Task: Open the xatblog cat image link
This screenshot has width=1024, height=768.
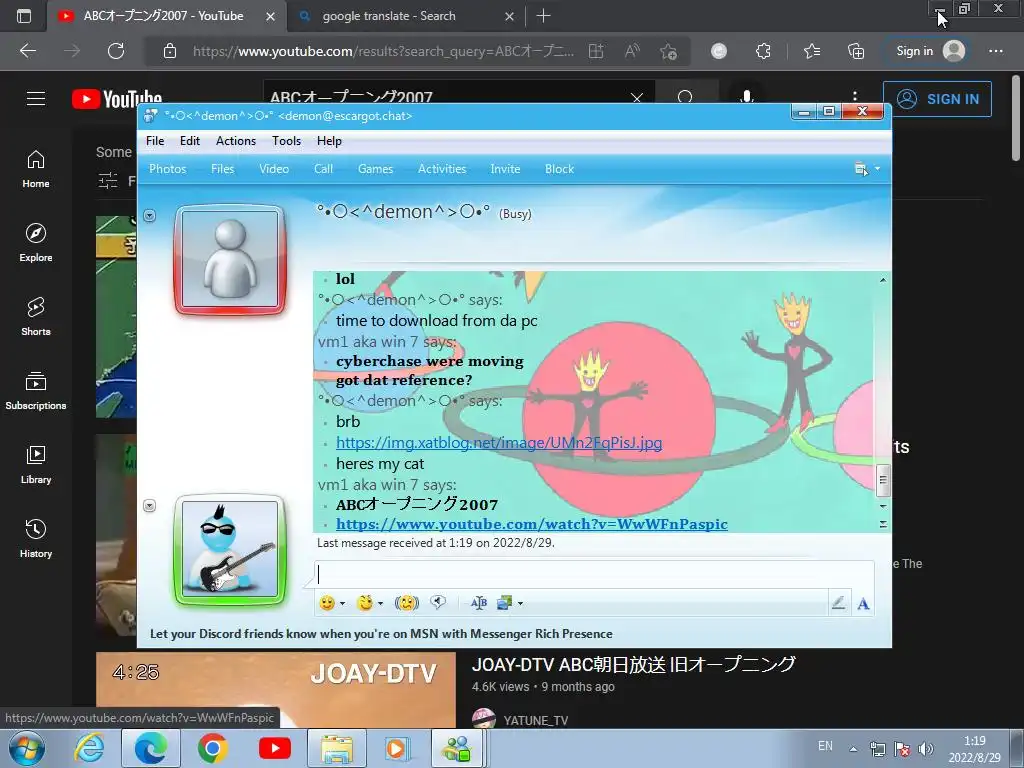Action: 499,443
